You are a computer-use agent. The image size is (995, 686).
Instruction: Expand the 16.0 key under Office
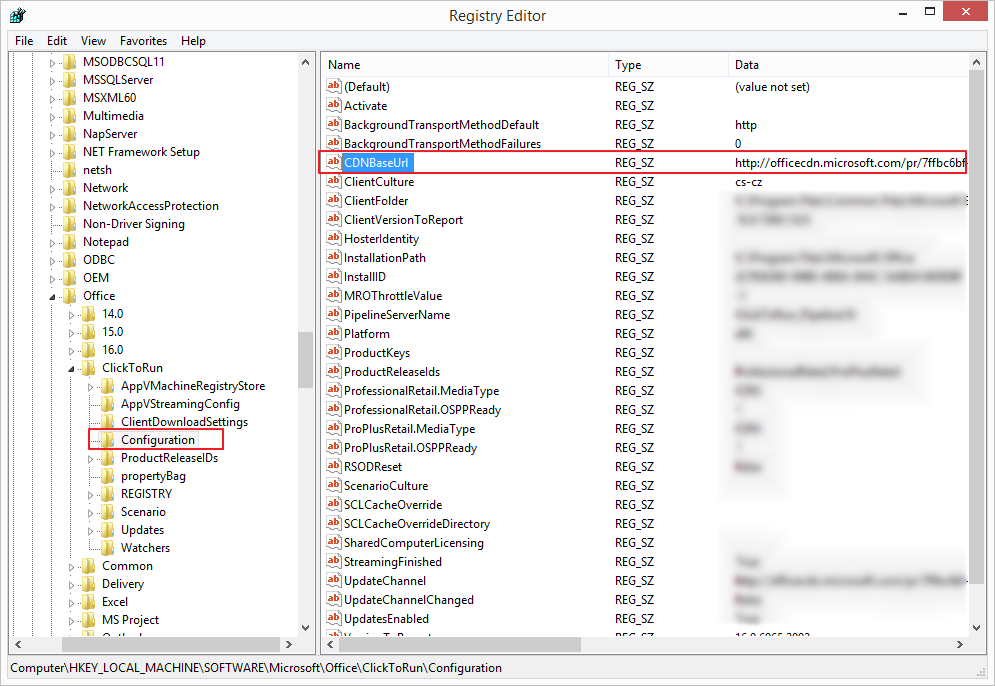click(x=72, y=351)
